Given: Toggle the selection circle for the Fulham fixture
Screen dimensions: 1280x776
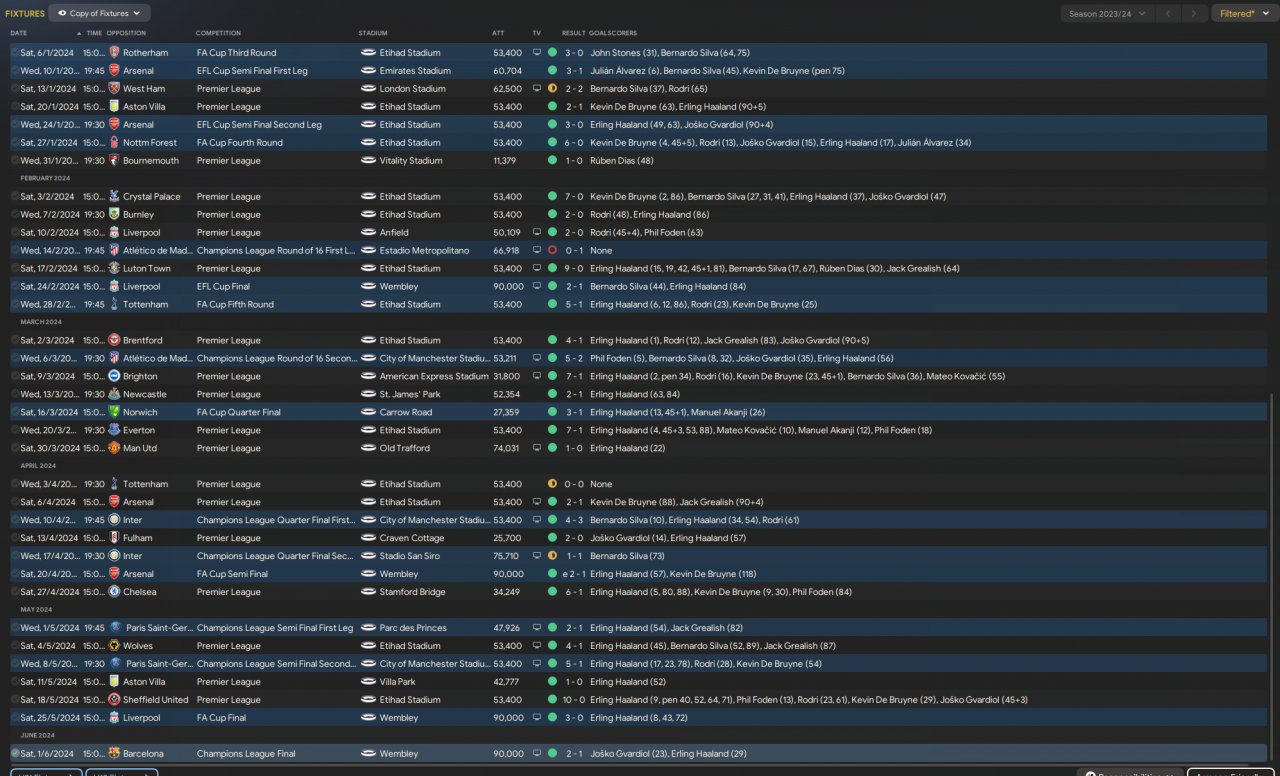Looking at the screenshot, I should coord(15,539).
